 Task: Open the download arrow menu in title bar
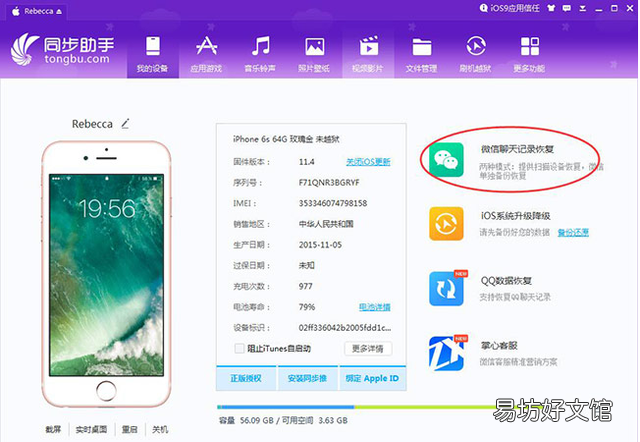583,8
